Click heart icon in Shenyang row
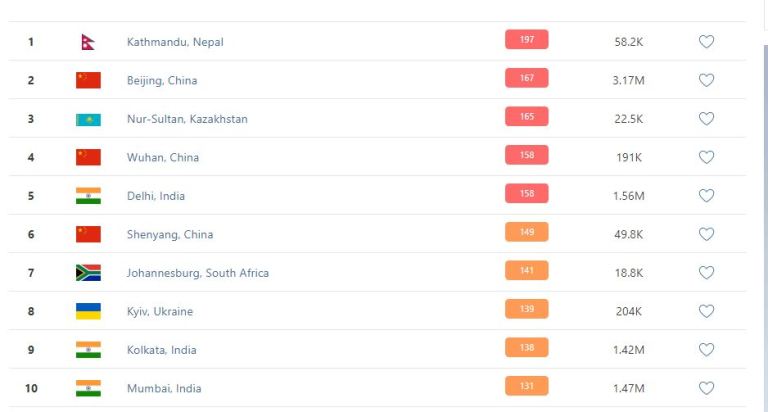Screen dimensions: 768x412 point(706,234)
